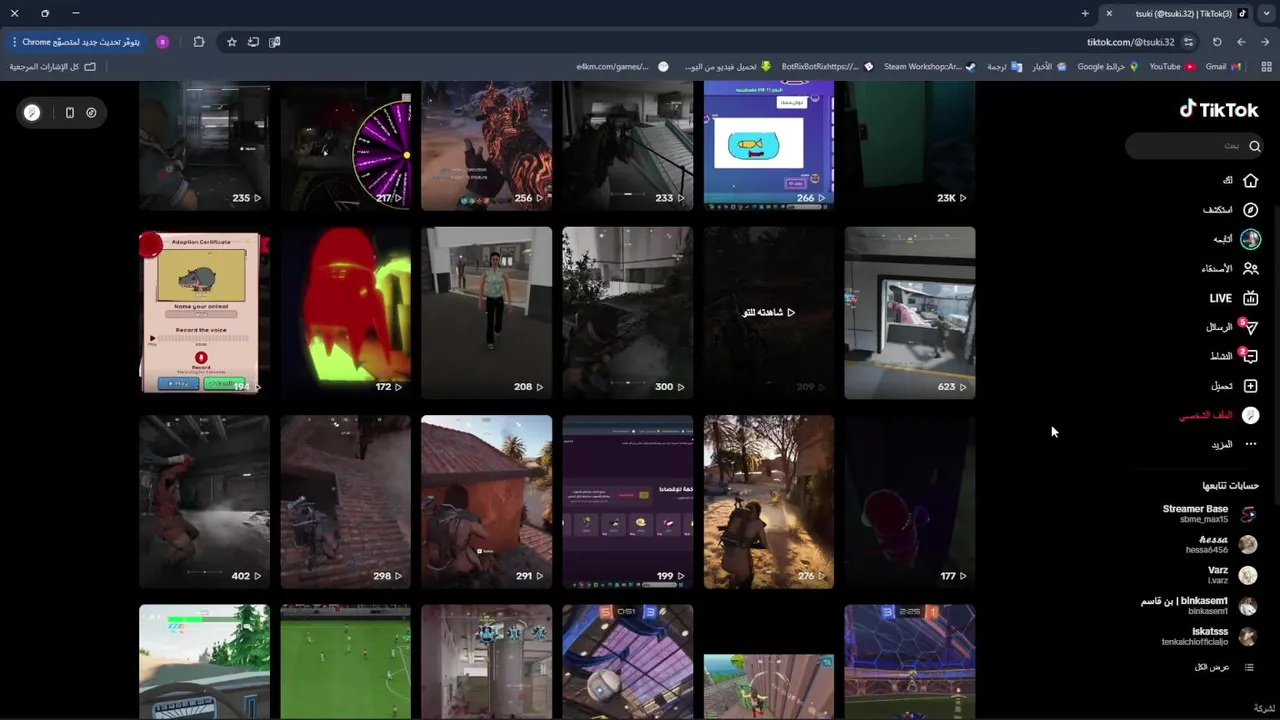Click the round white floating widget icon
Screen dimensions: 1280x720
point(32,113)
